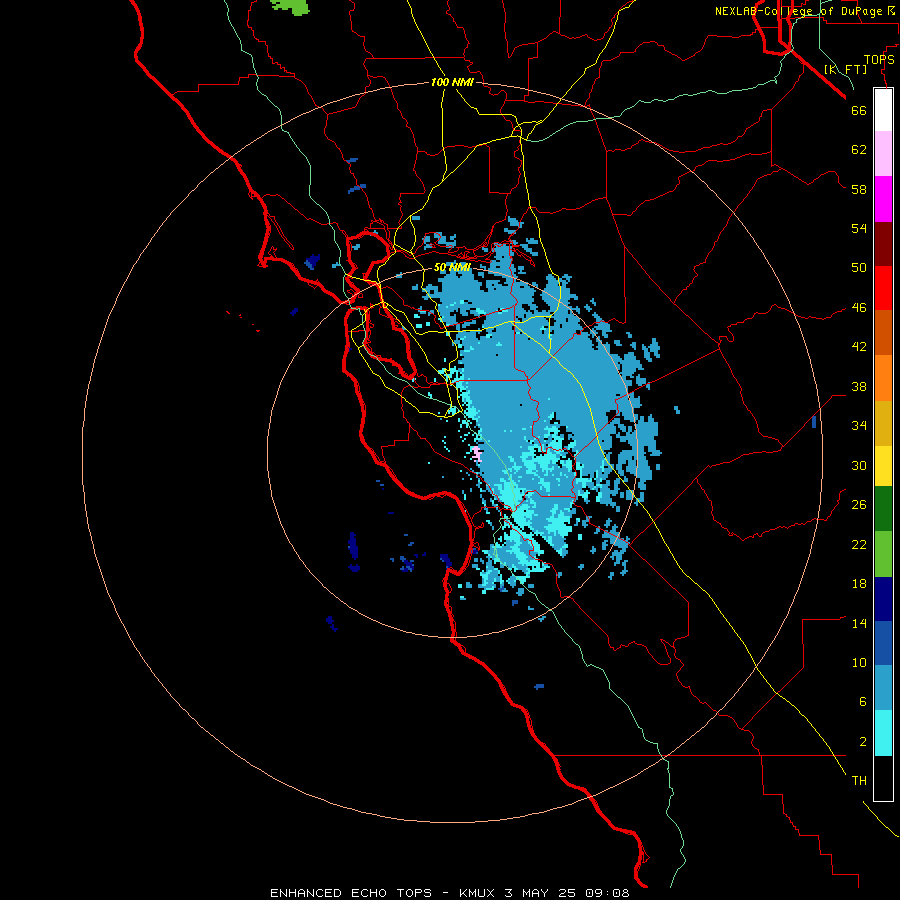The image size is (900, 900).
Task: Select the dark red maroon legend swatch
Action: [x=883, y=244]
